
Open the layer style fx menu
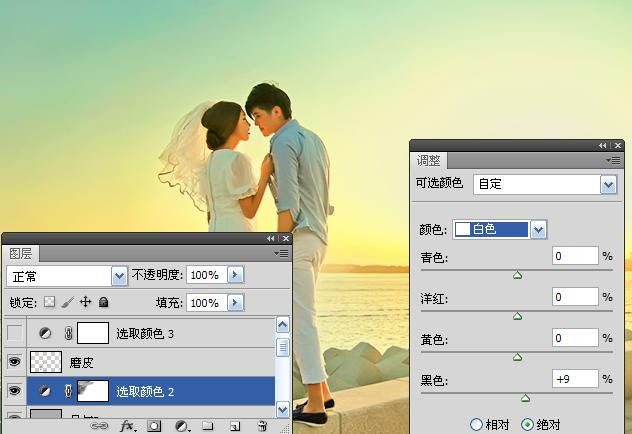pos(128,426)
